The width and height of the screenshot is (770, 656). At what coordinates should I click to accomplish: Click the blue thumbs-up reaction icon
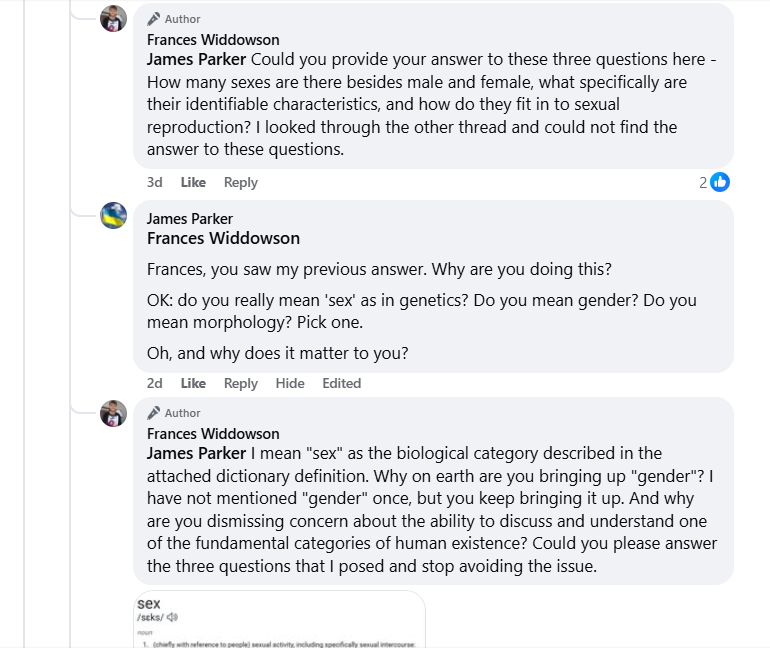tap(720, 182)
